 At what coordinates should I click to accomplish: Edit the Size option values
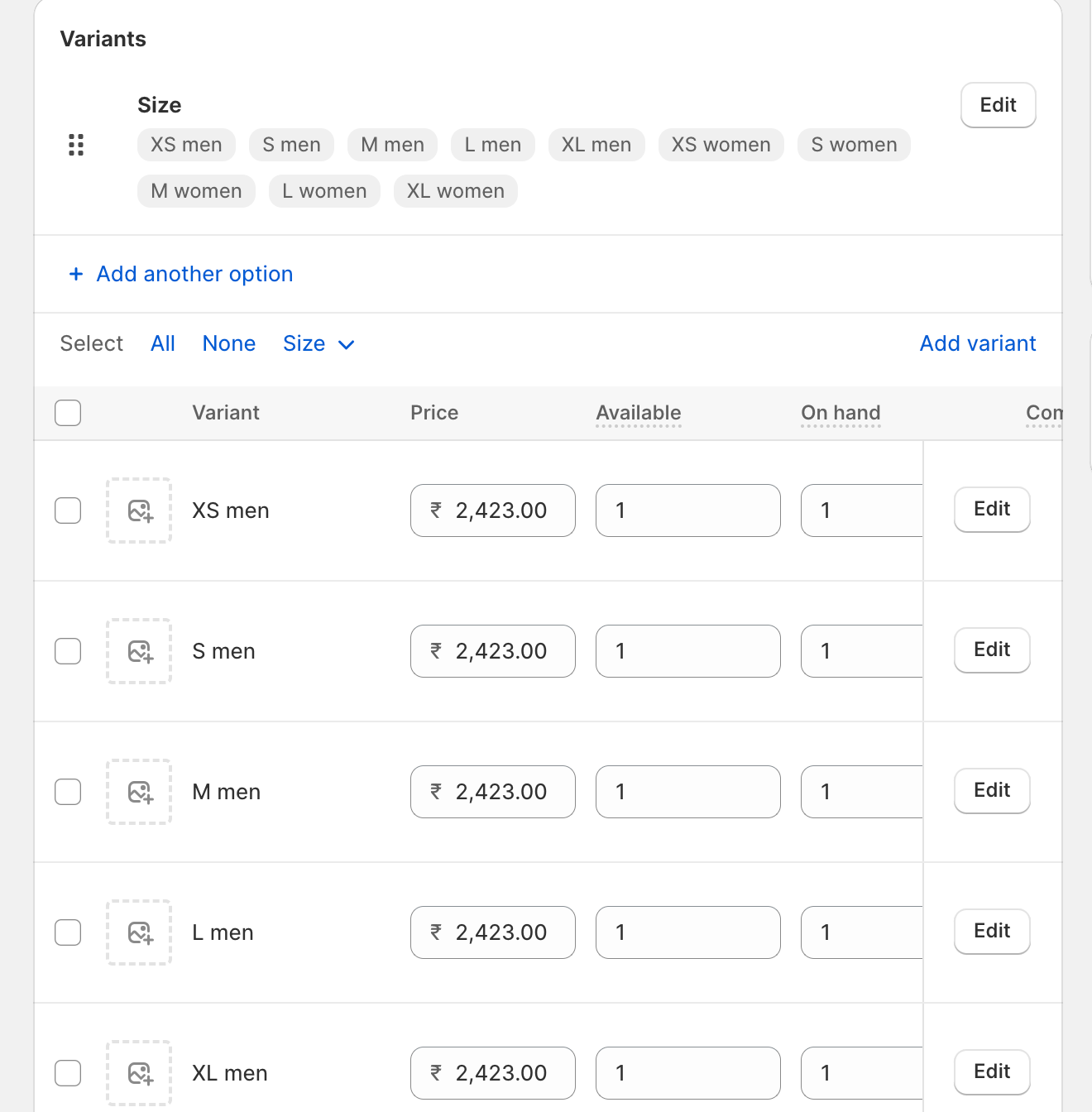point(998,105)
